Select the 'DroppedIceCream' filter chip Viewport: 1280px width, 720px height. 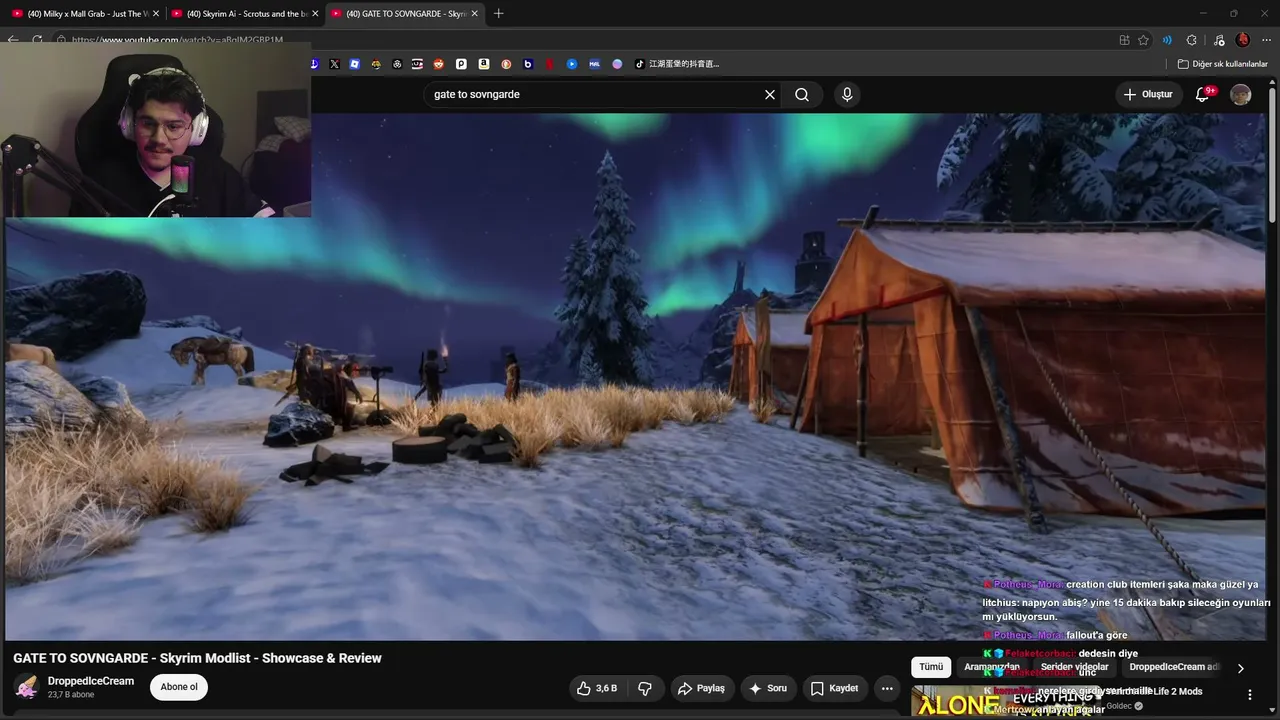1174,667
